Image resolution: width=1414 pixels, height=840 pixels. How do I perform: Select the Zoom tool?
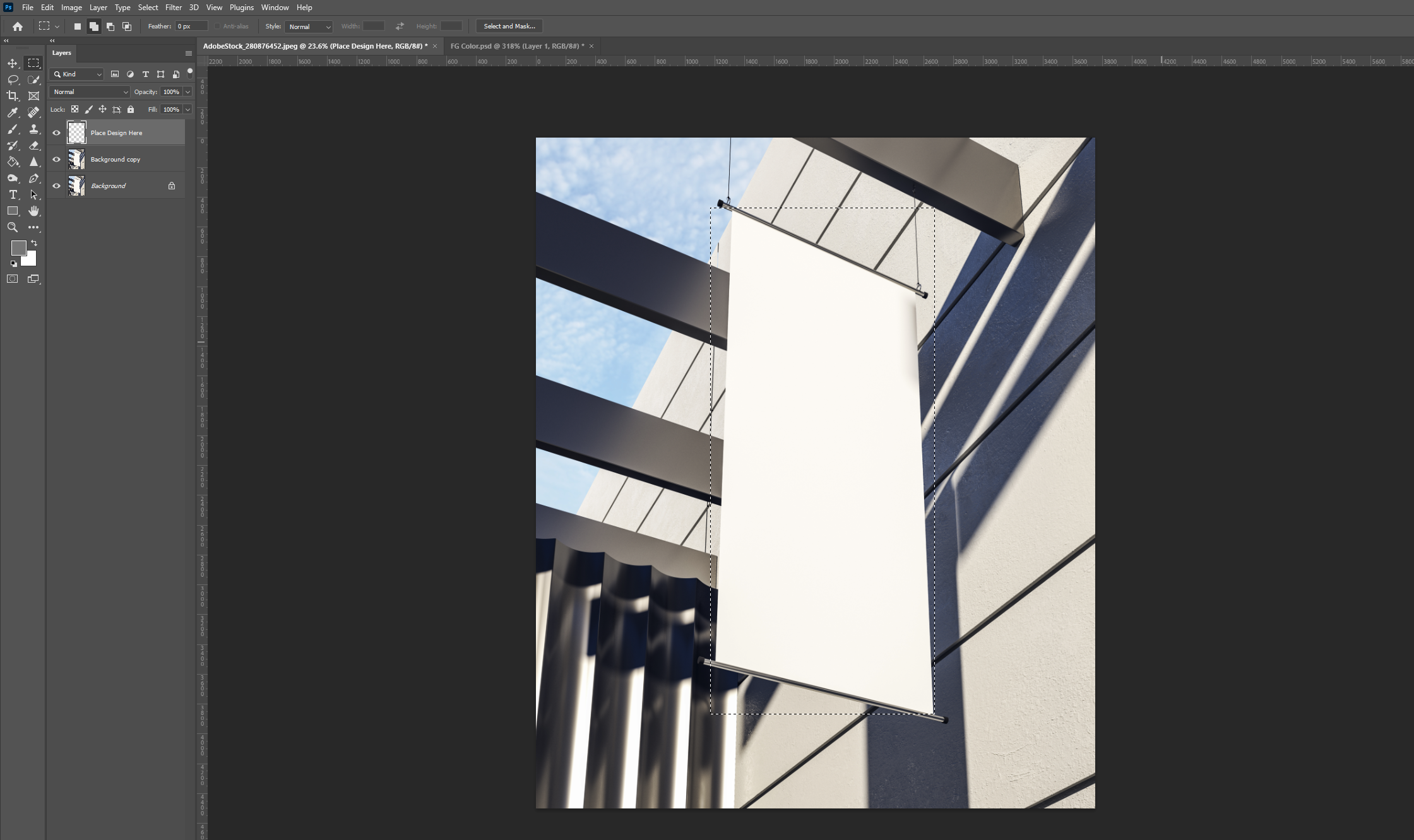click(13, 227)
